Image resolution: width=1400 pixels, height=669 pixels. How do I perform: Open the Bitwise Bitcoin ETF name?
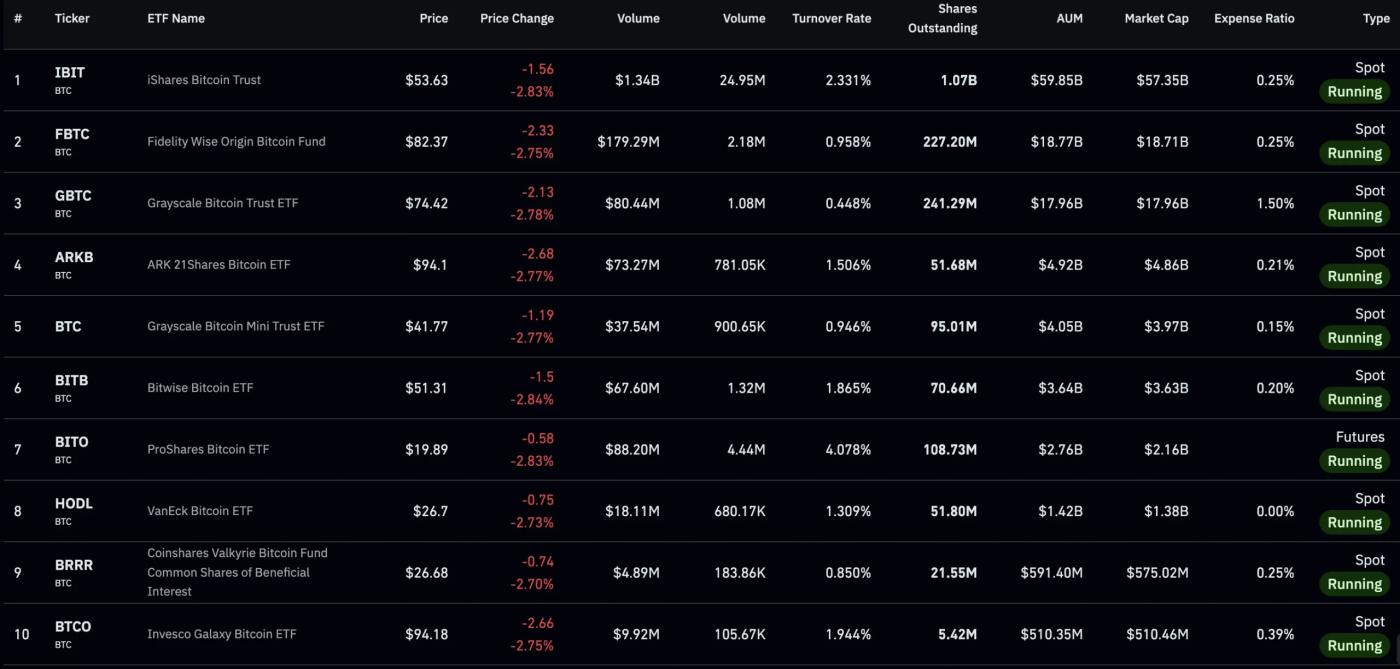[x=200, y=388]
